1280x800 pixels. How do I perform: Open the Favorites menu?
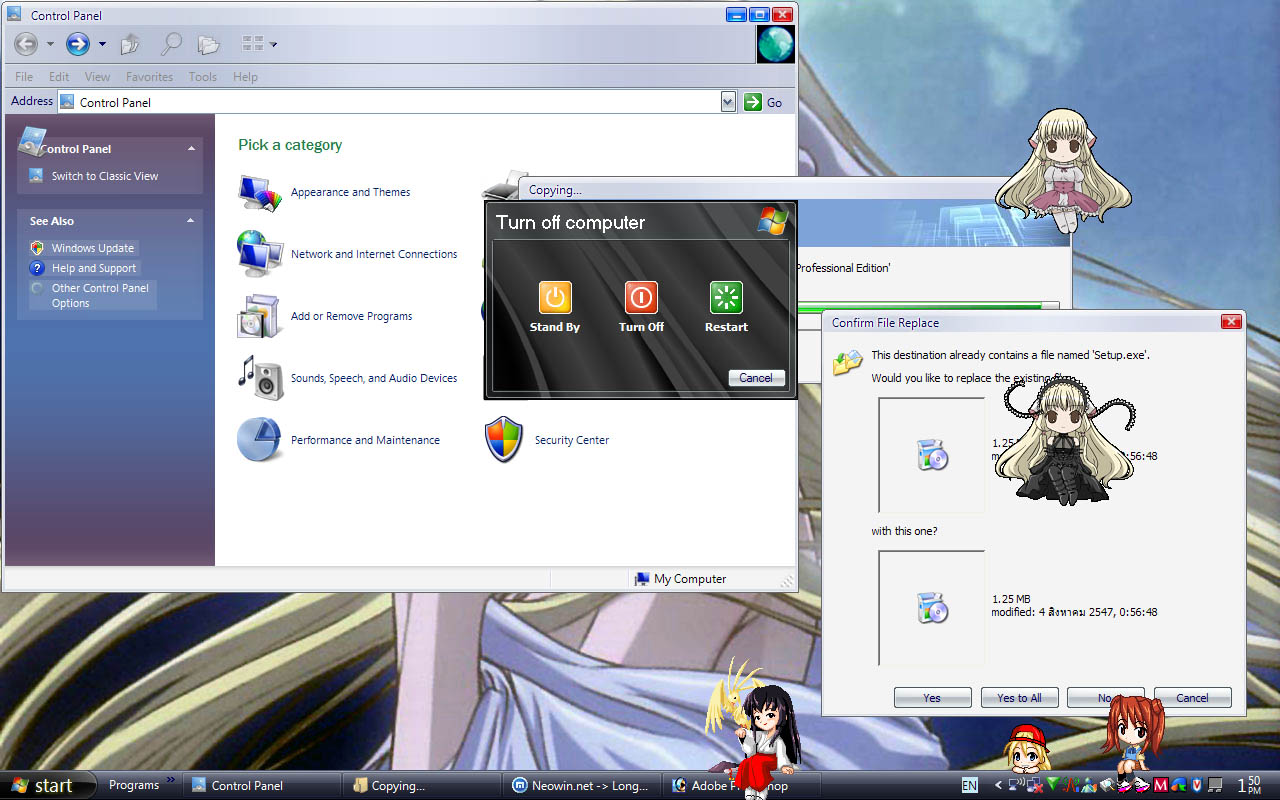click(x=149, y=77)
